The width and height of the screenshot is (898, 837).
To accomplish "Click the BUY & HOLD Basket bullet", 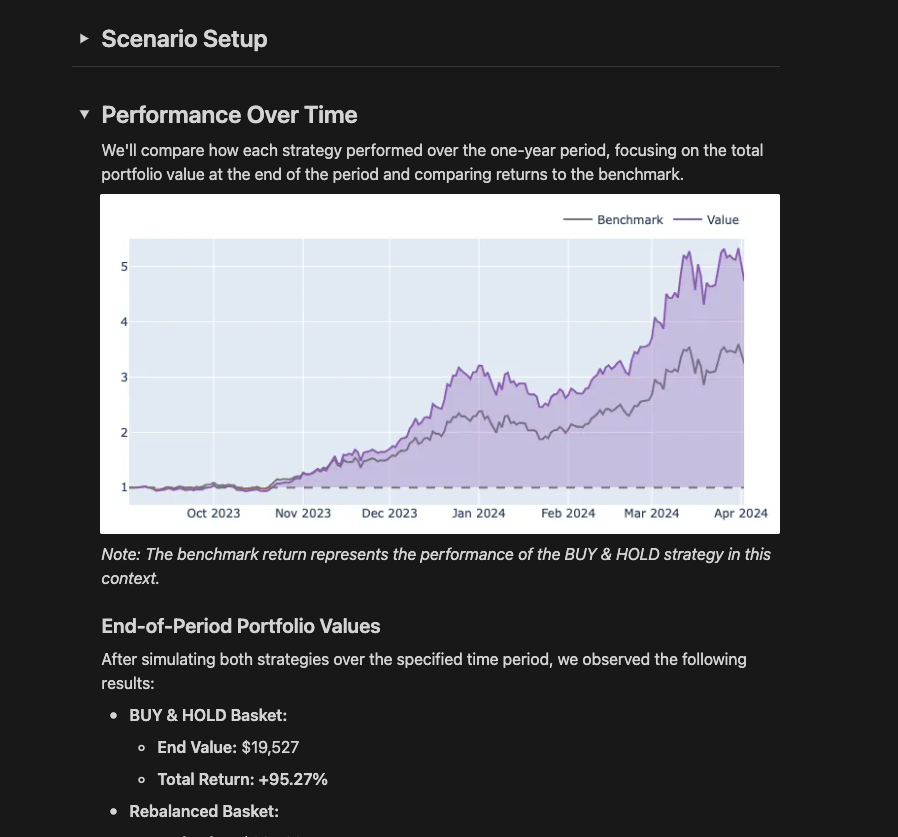I will [x=208, y=715].
